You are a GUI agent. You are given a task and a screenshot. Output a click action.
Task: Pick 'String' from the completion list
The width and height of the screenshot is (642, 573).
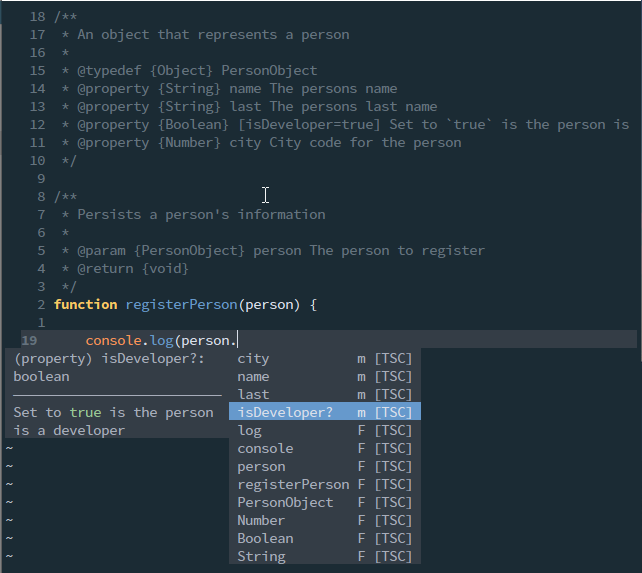pos(325,557)
